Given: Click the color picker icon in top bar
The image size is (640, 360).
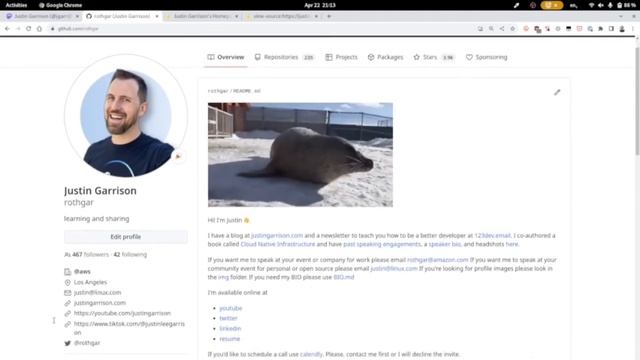Looking at the screenshot, I should pos(516,5).
